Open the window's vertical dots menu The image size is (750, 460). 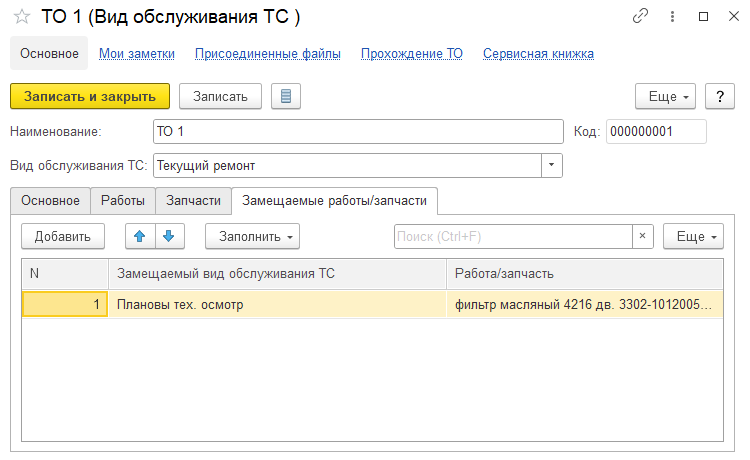tap(671, 17)
